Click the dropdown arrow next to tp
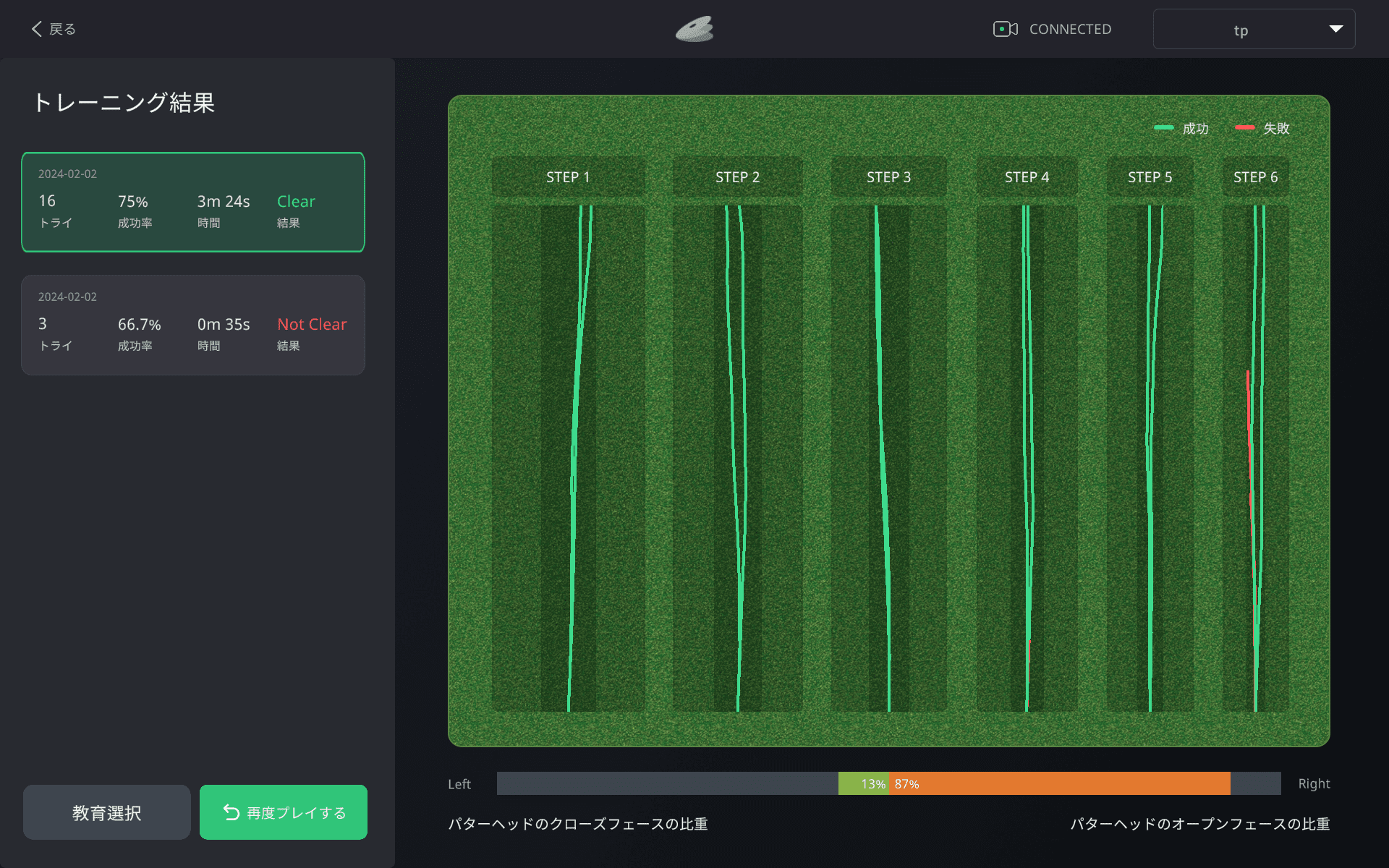This screenshot has width=1389, height=868. (x=1335, y=29)
